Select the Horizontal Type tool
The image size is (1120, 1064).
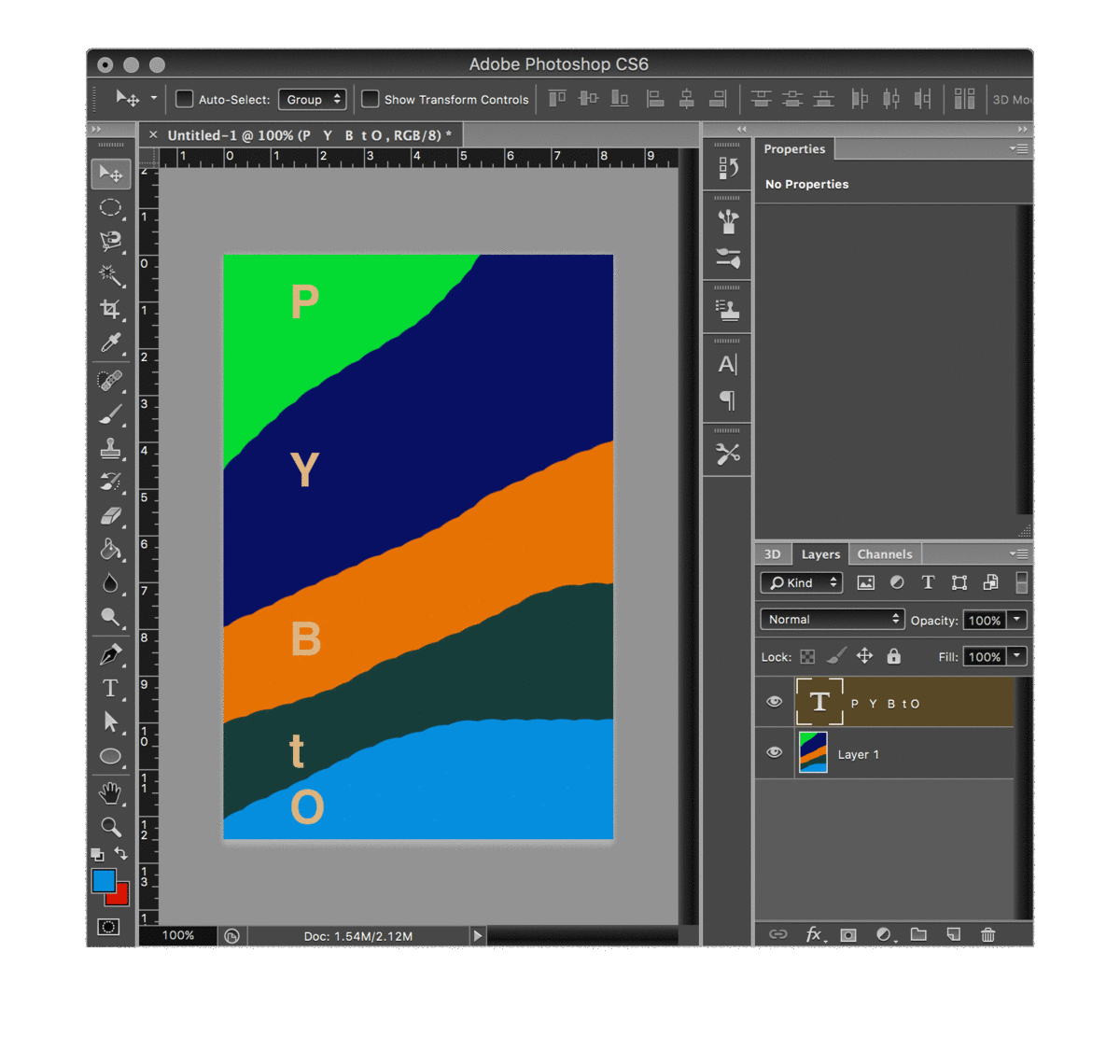click(x=111, y=688)
